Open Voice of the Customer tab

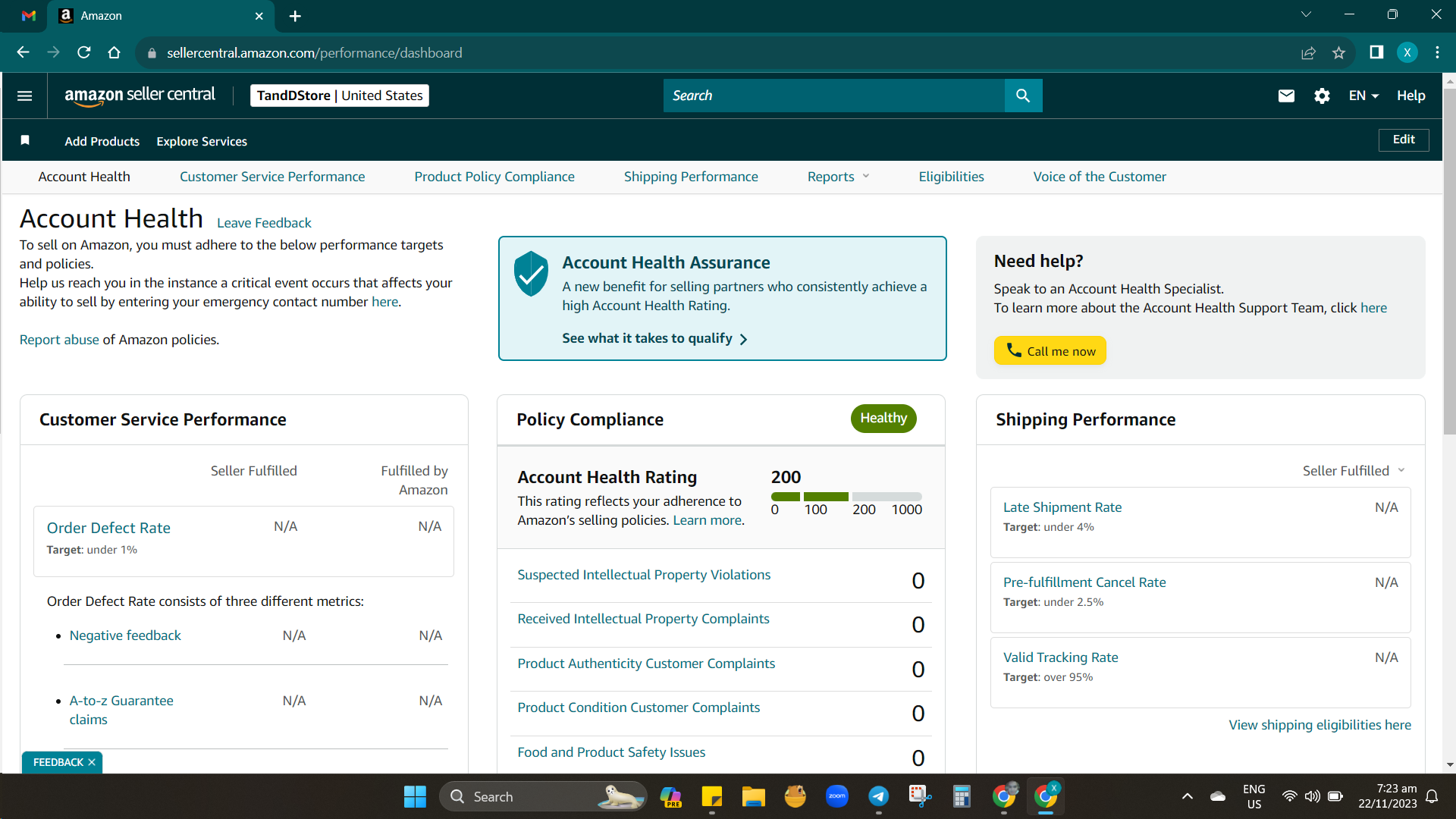1100,177
